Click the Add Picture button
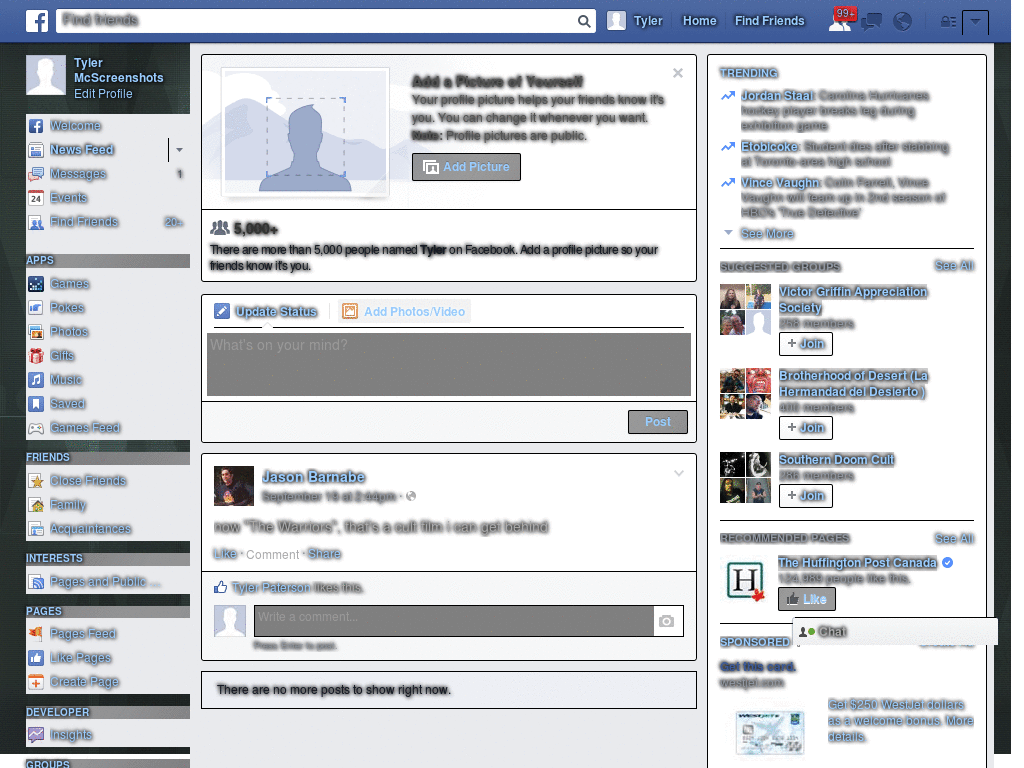This screenshot has height=768, width=1024. pyautogui.click(x=466, y=167)
